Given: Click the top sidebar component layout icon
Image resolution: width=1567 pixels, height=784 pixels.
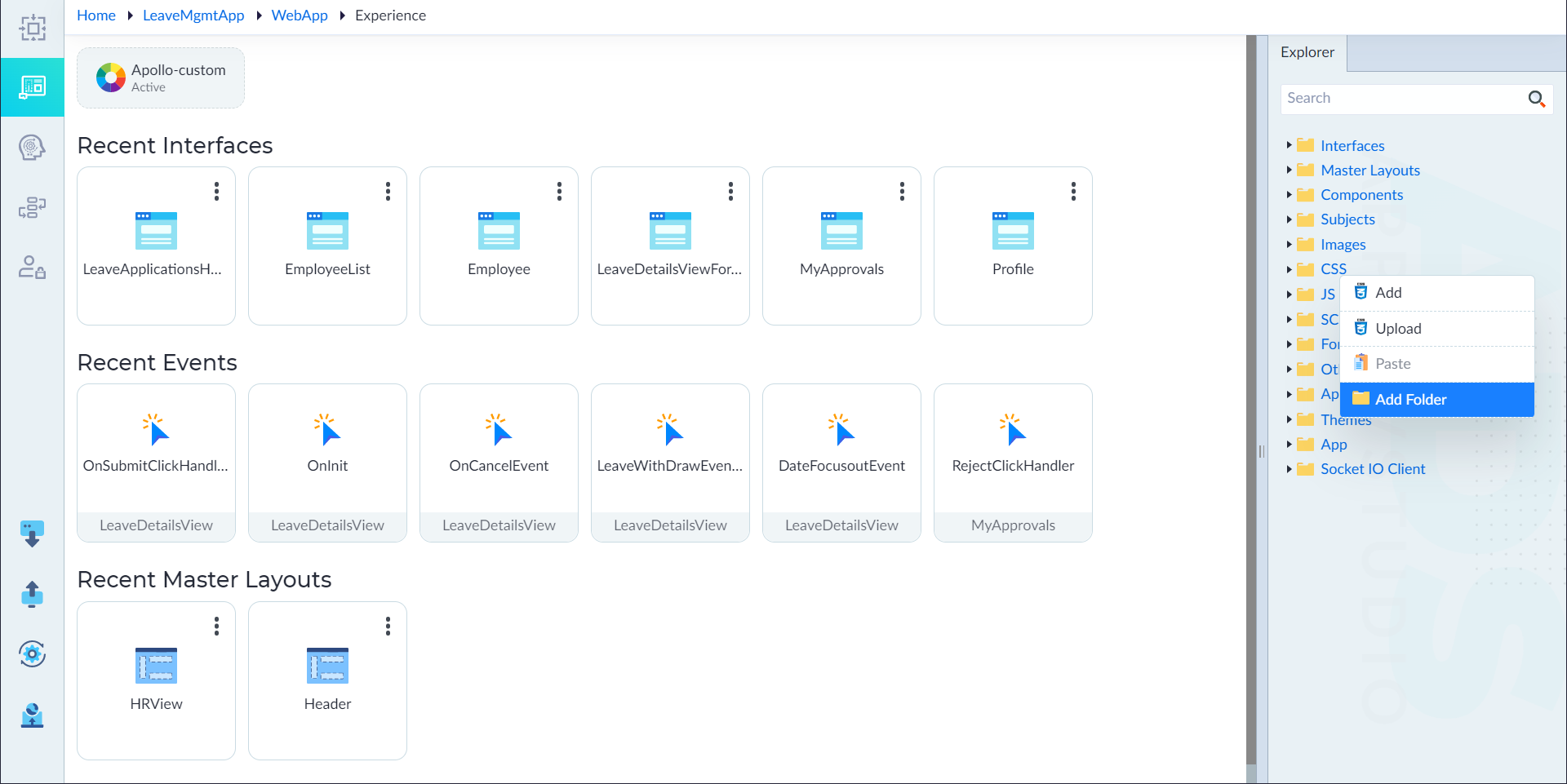Looking at the screenshot, I should [32, 28].
